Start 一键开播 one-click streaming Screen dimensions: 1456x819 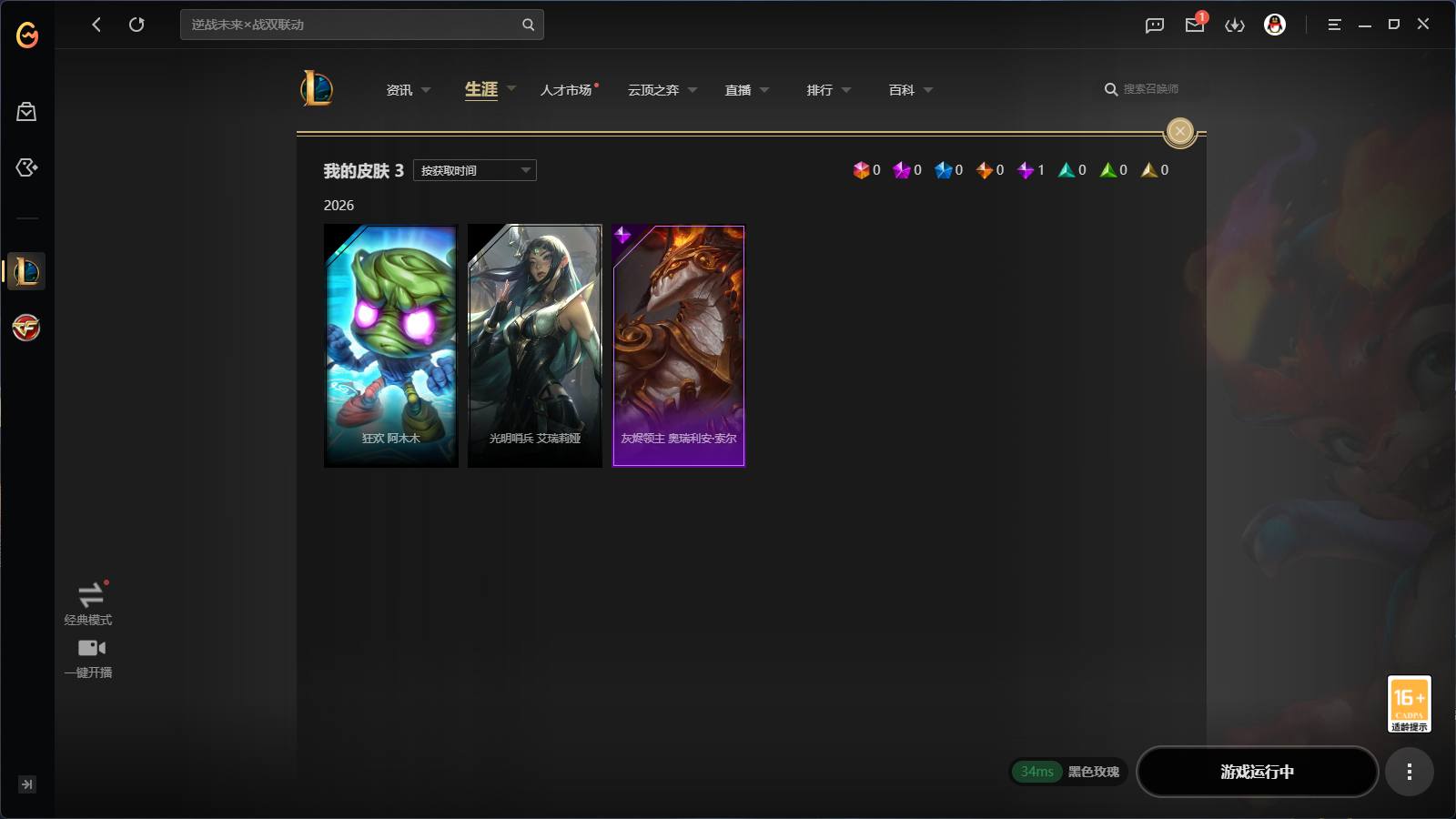[x=89, y=659]
